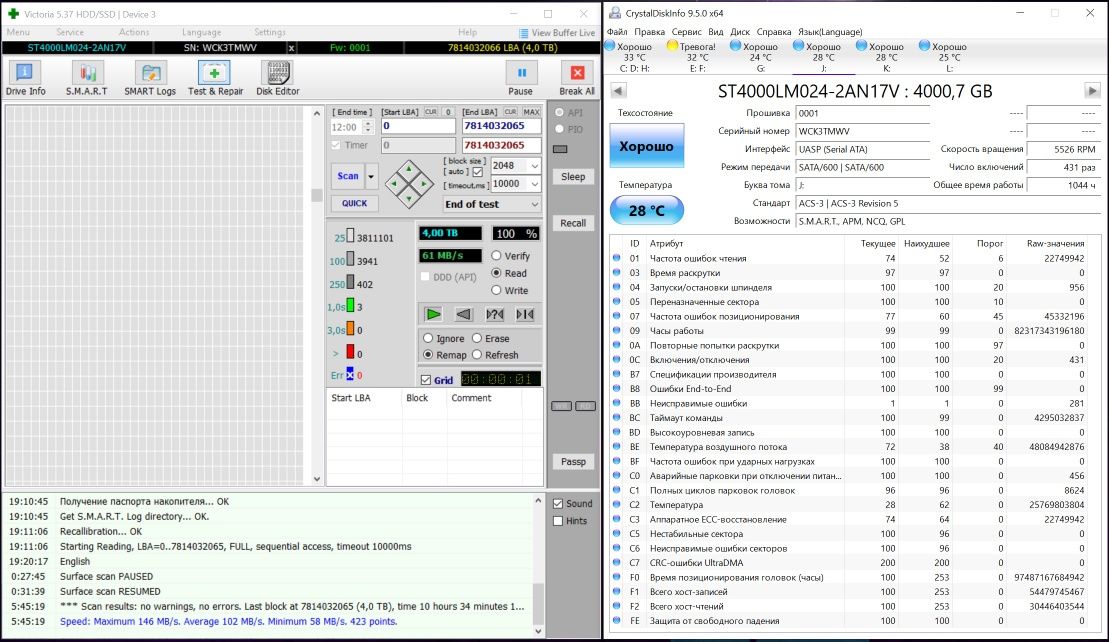Click the End time spinner arrows

click(368, 127)
